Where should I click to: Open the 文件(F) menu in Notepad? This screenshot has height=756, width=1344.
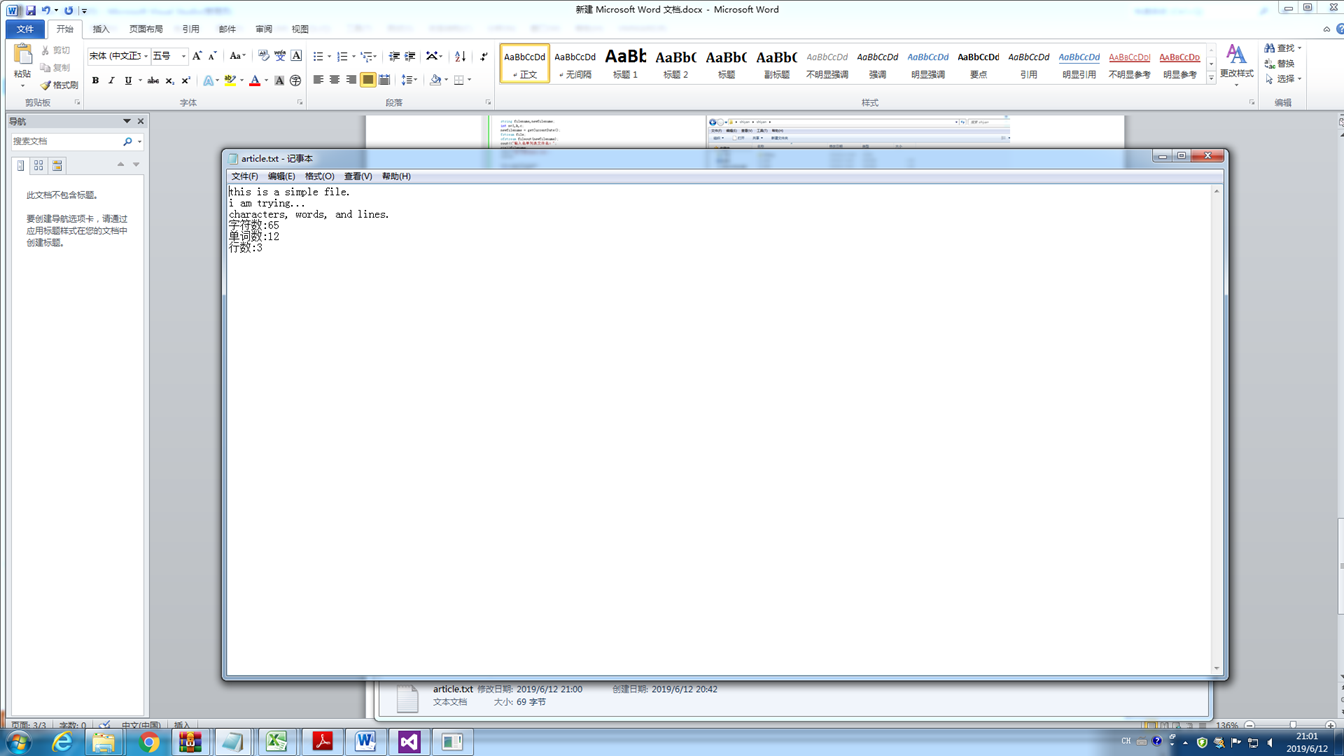click(245, 176)
